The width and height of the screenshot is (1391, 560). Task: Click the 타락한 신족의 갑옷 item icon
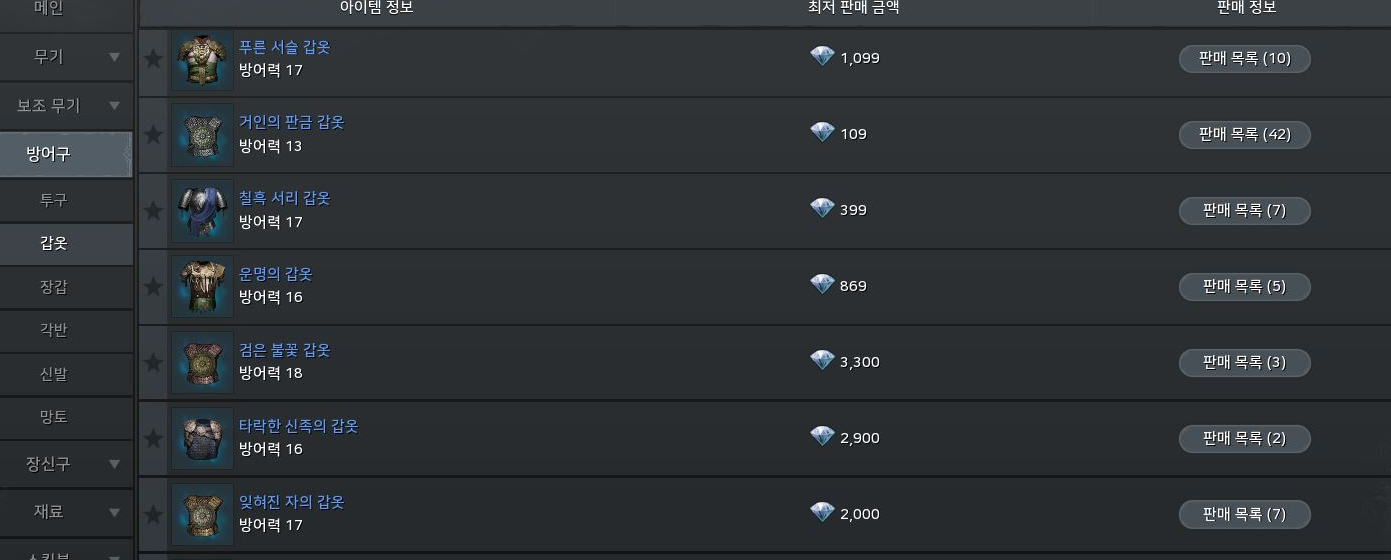coord(202,439)
